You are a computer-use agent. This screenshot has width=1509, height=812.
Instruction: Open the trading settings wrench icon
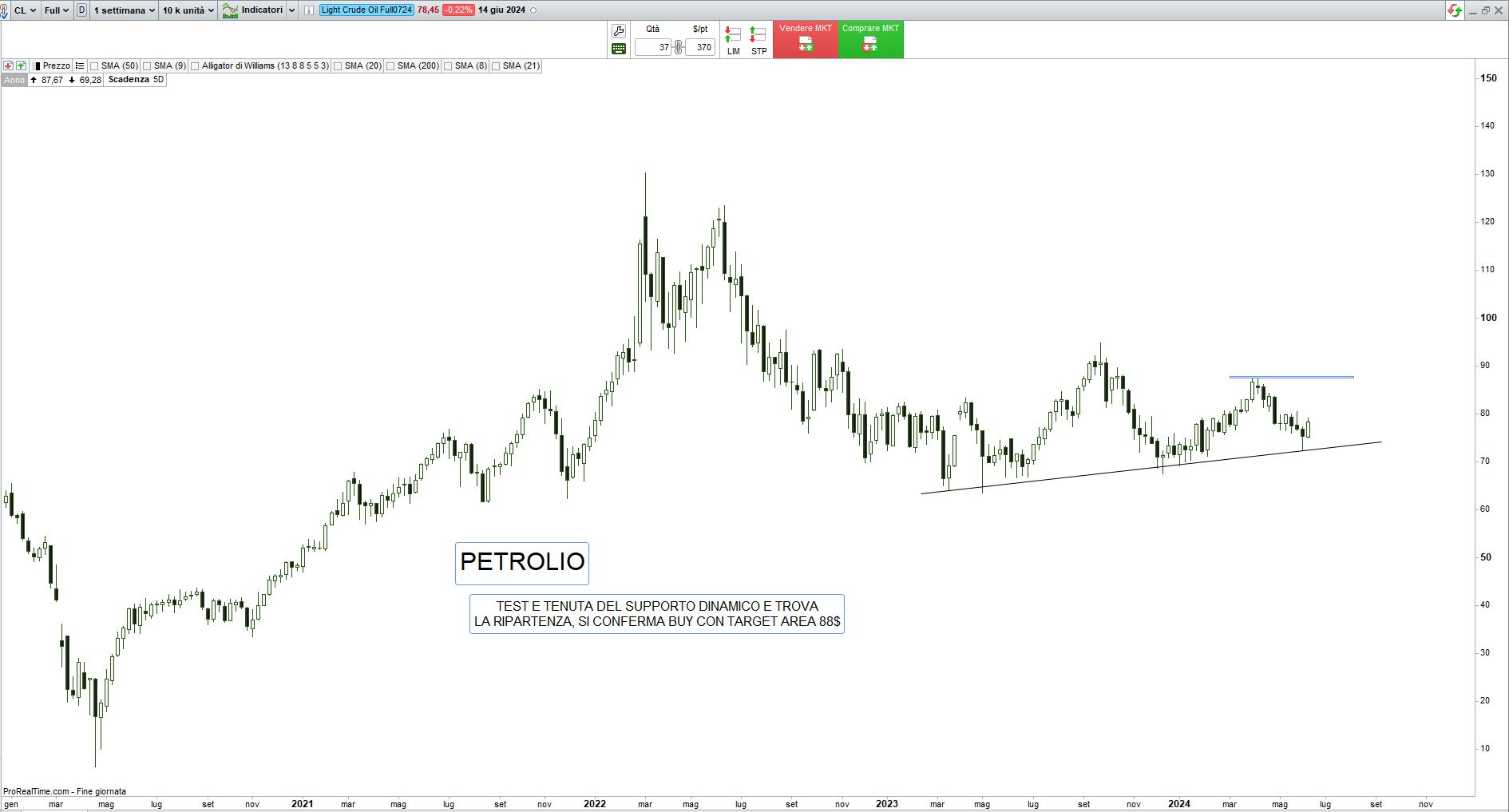pyautogui.click(x=618, y=31)
